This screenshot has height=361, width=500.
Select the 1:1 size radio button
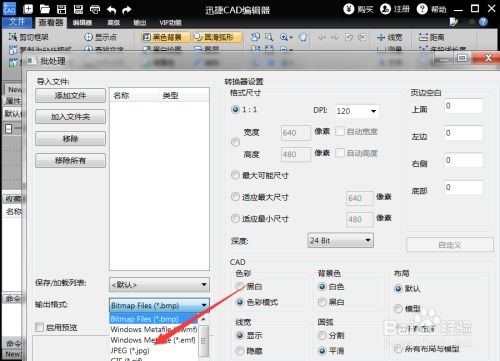(235, 109)
